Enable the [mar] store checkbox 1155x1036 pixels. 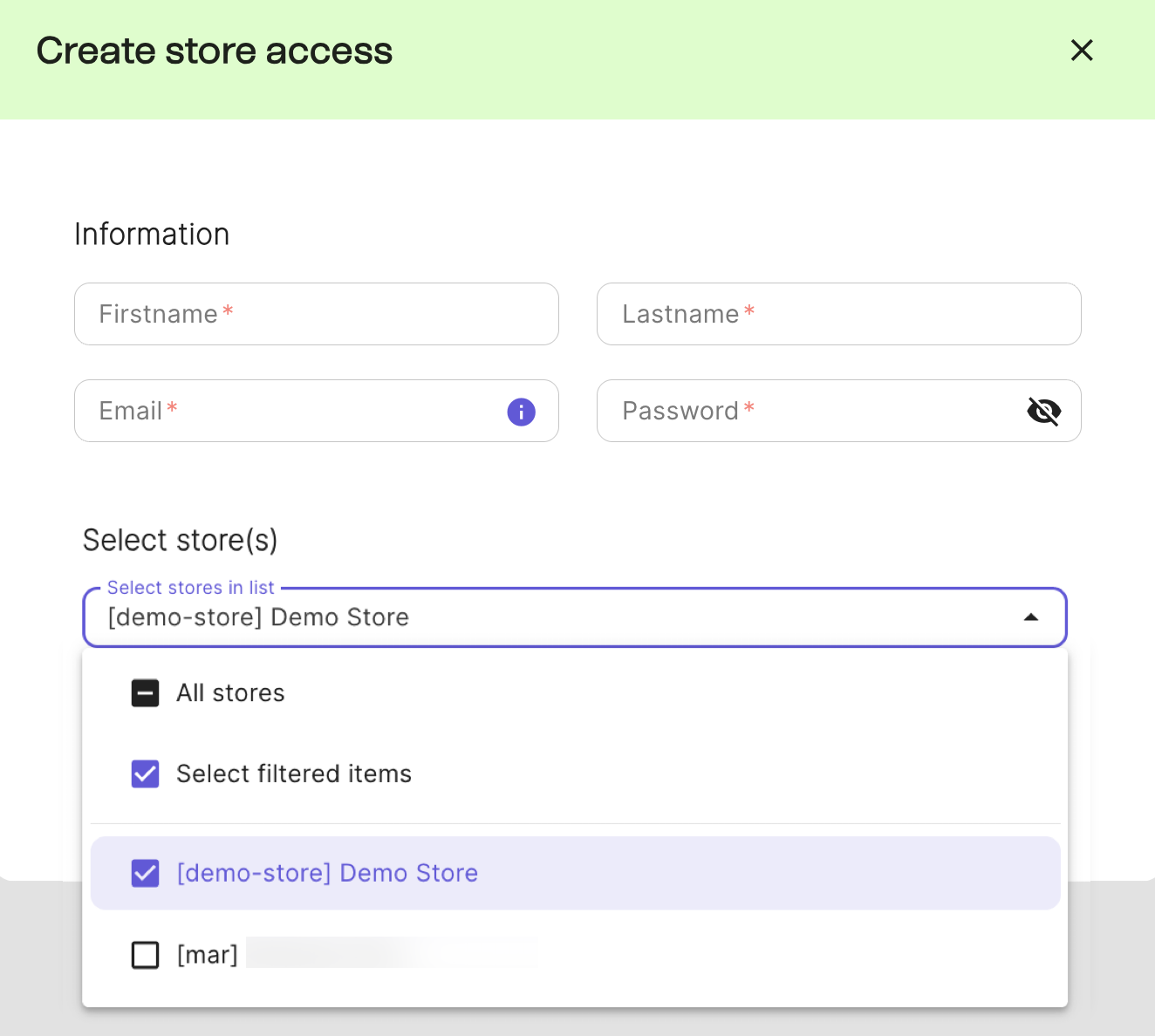click(x=145, y=954)
